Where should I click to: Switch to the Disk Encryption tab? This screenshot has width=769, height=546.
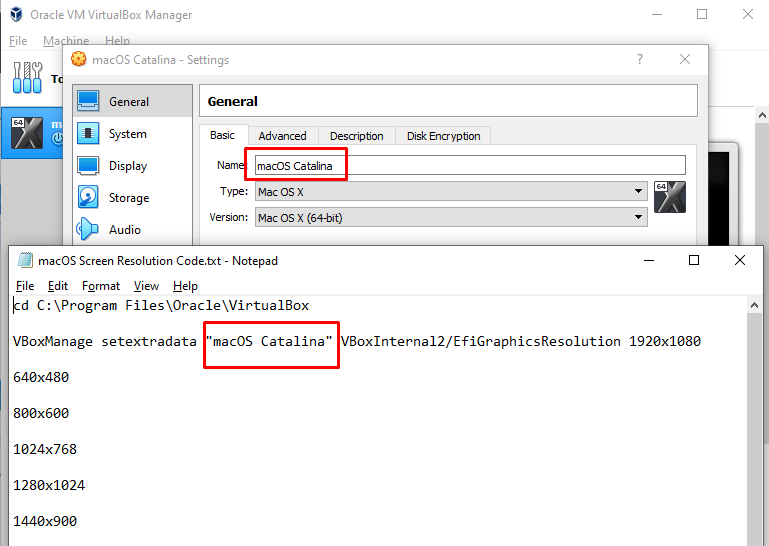(x=443, y=136)
